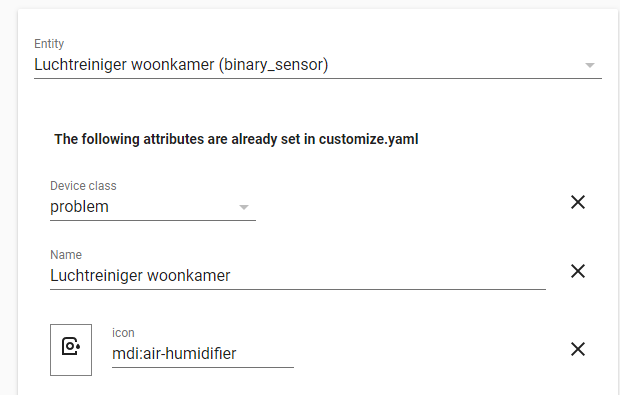The height and width of the screenshot is (395, 620).
Task: Click '(binary_sensor)' text in Entity field
Action: pos(274,65)
